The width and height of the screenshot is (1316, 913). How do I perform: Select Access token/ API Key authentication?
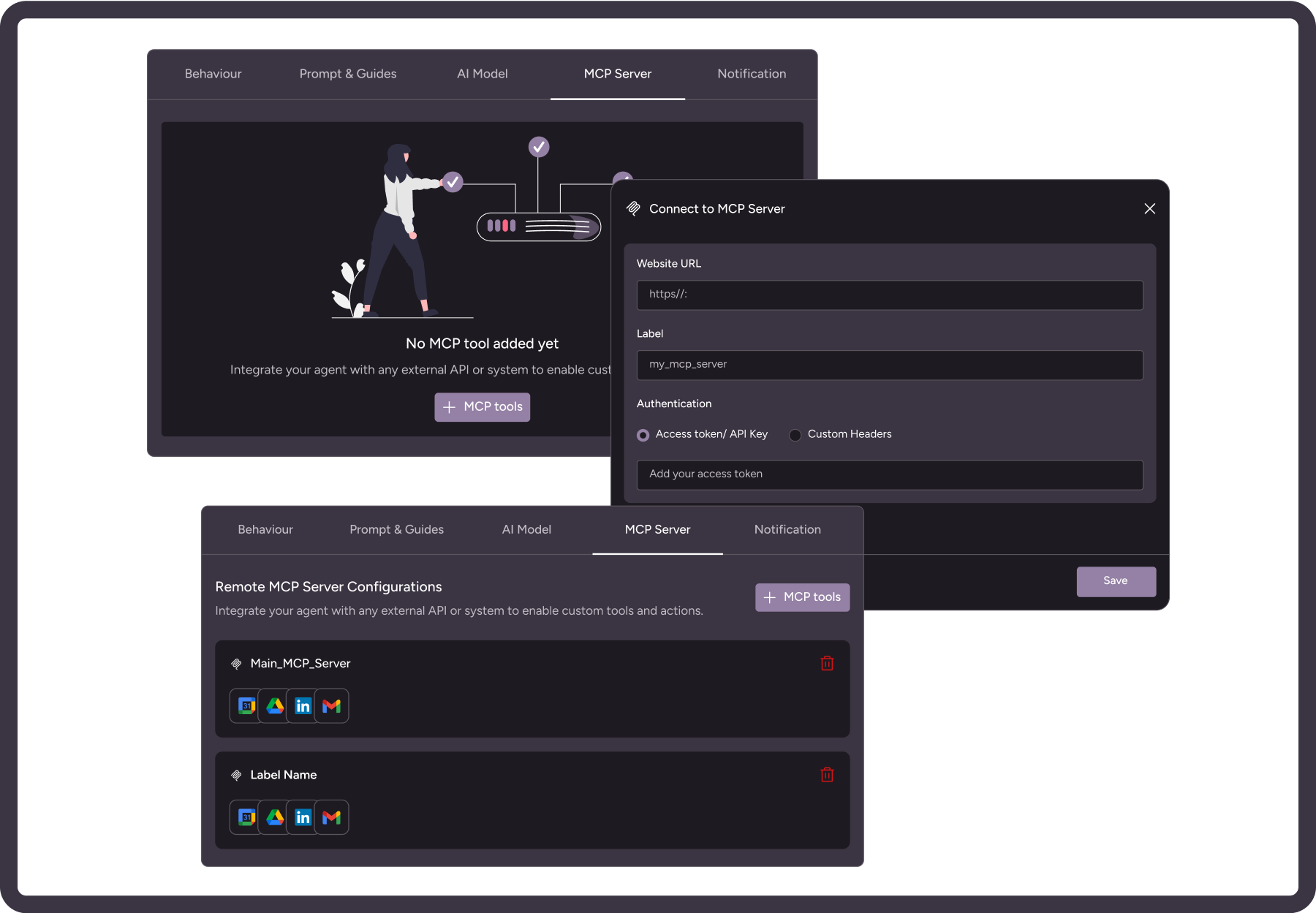643,435
